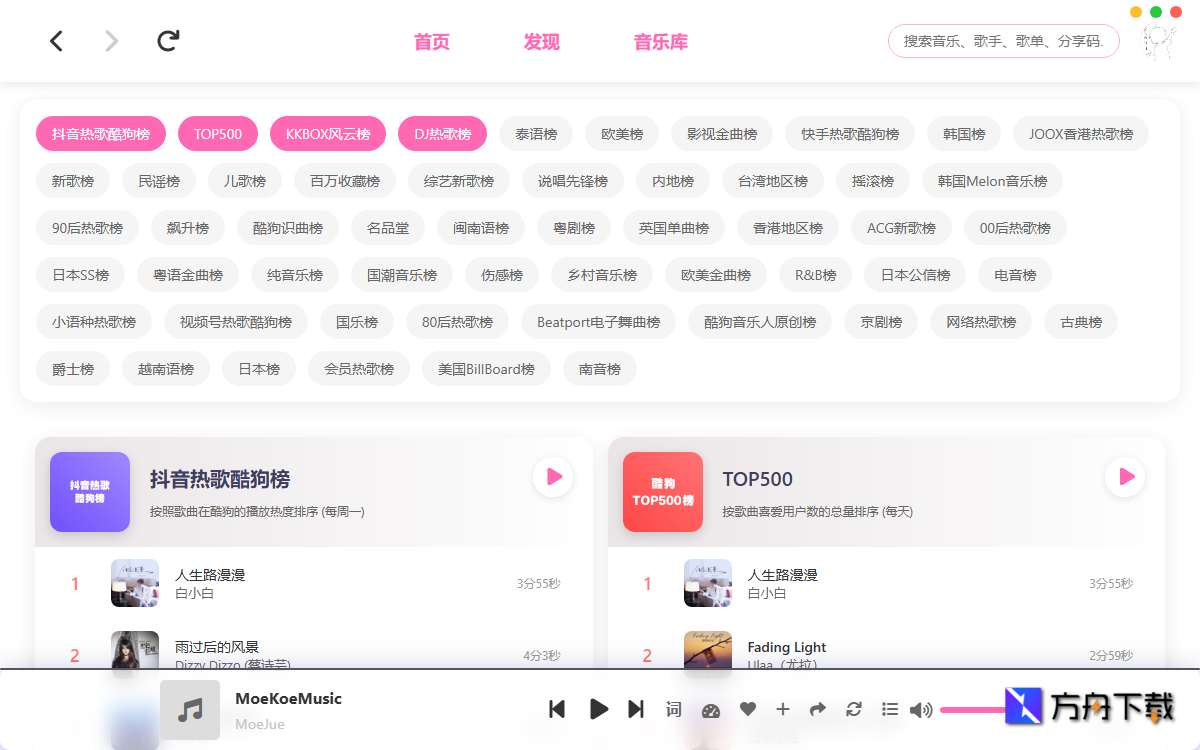The height and width of the screenshot is (750, 1200).
Task: Open the lyrics panel via 词 icon
Action: pyautogui.click(x=673, y=709)
